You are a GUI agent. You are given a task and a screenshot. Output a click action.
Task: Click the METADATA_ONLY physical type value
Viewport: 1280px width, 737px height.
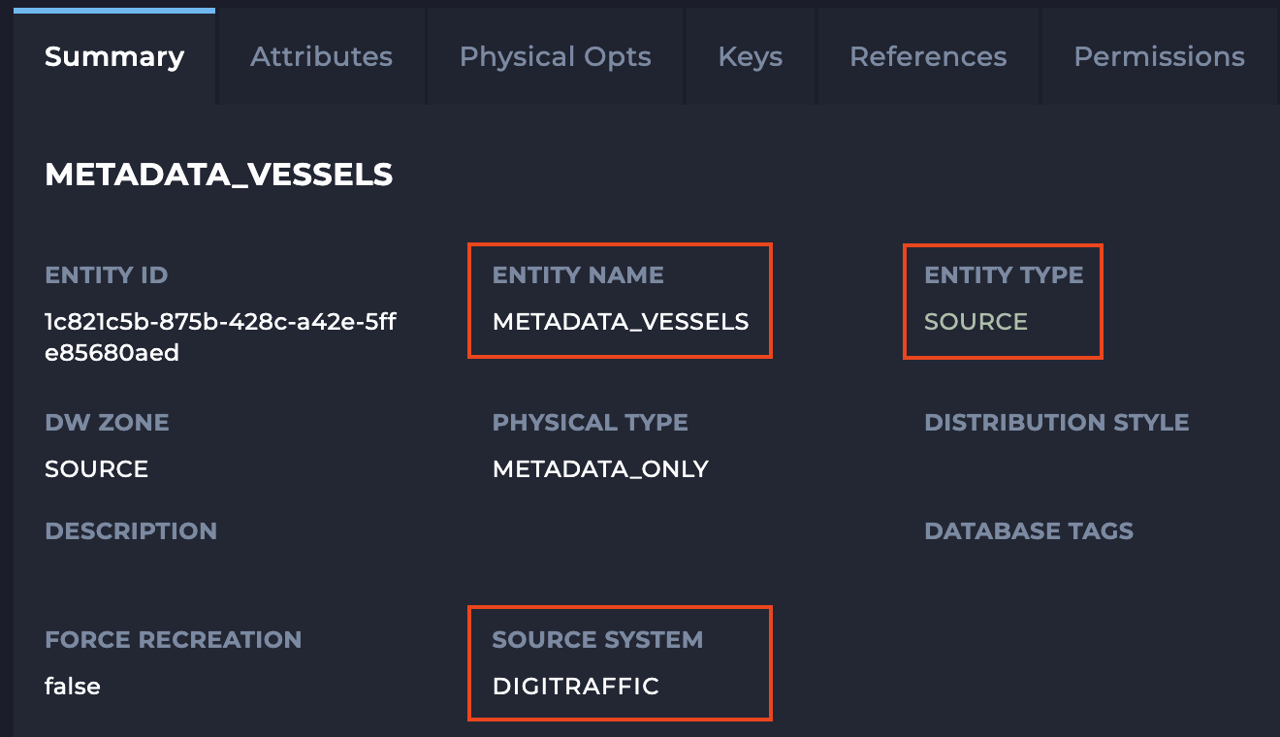pyautogui.click(x=600, y=469)
